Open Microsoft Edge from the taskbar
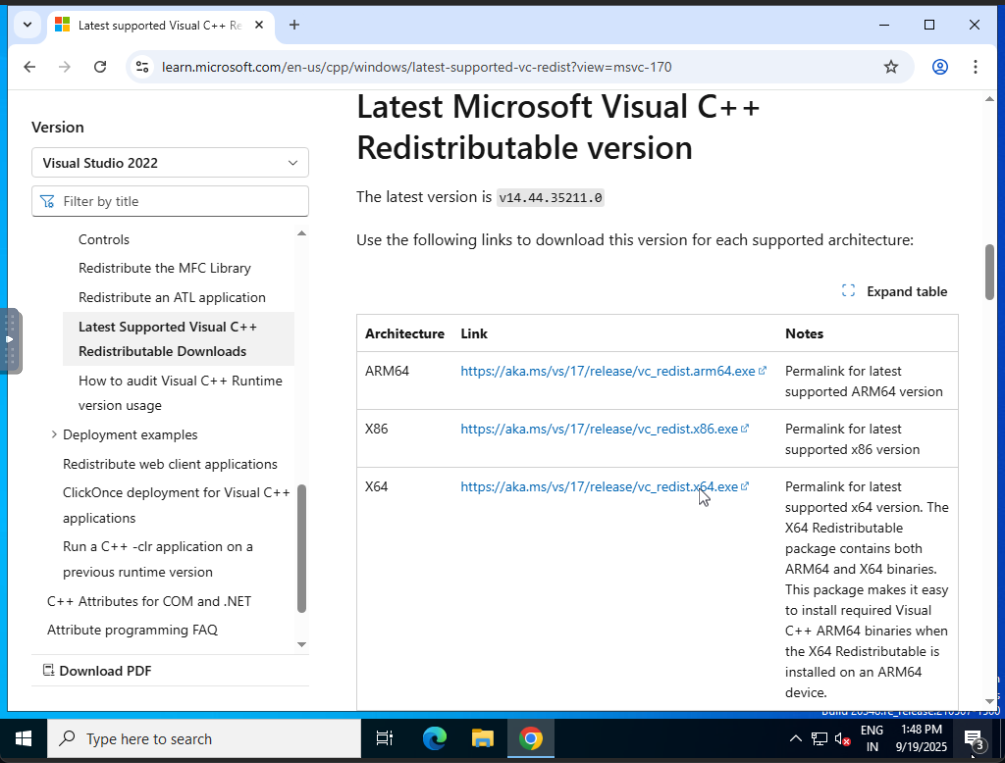The height and width of the screenshot is (763, 1005). point(435,739)
